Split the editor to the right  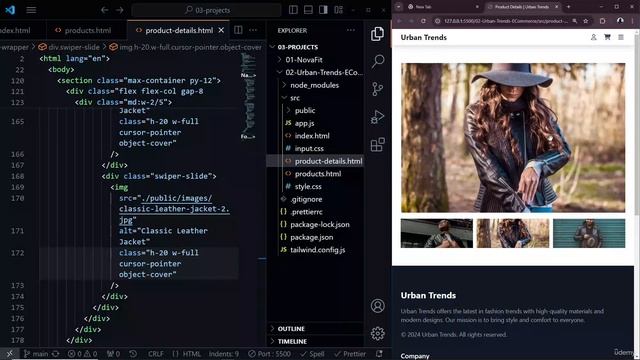(x=238, y=30)
